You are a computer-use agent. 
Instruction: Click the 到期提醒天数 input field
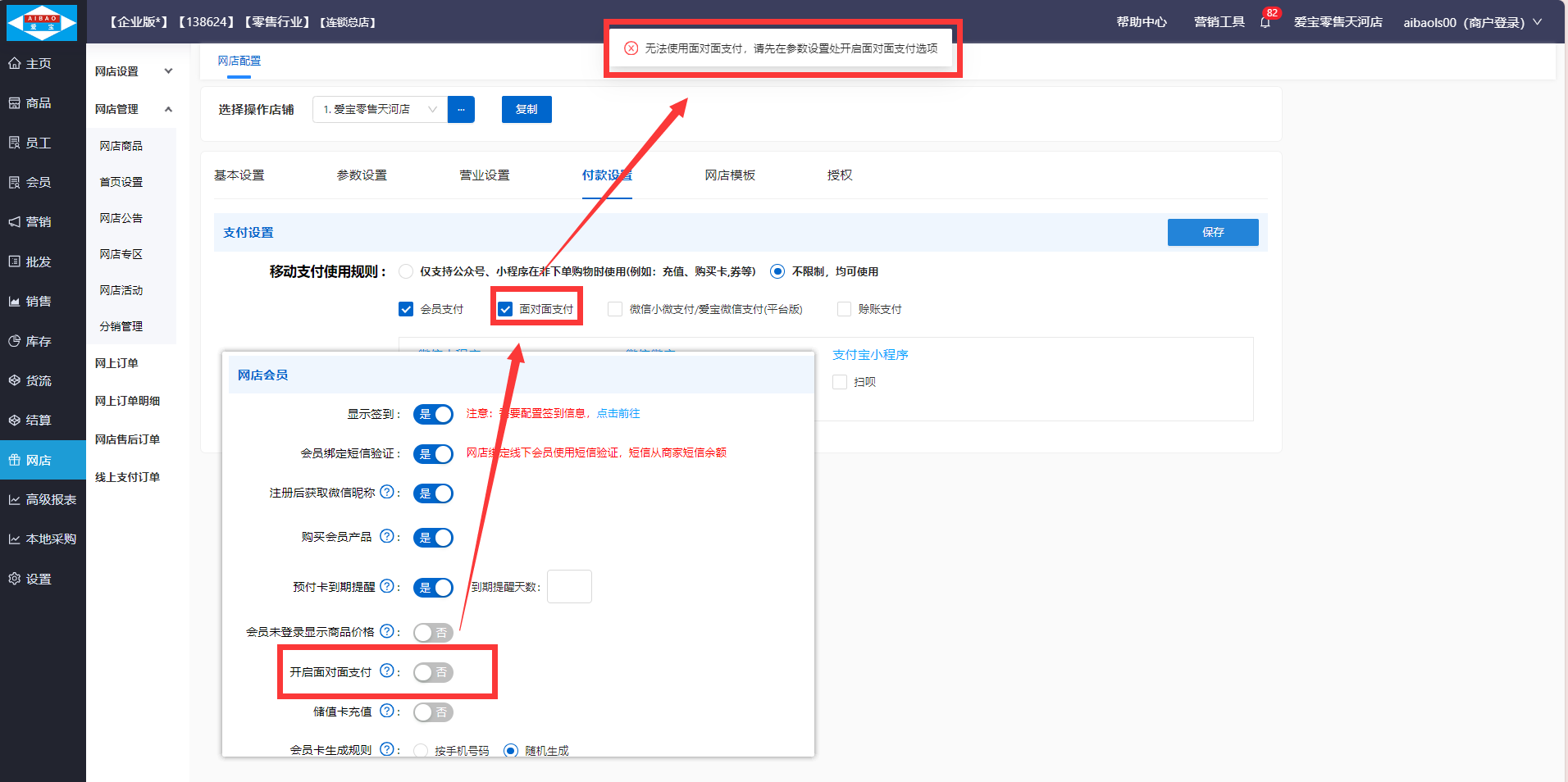point(569,587)
